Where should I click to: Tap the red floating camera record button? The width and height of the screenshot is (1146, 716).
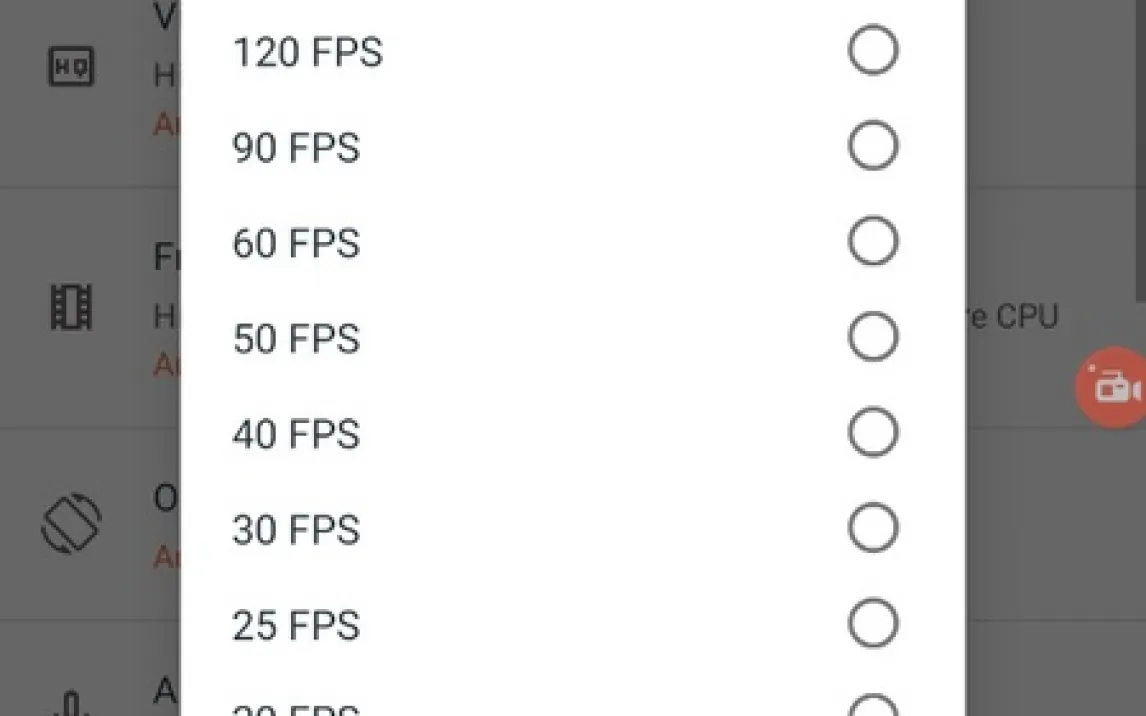click(1112, 387)
